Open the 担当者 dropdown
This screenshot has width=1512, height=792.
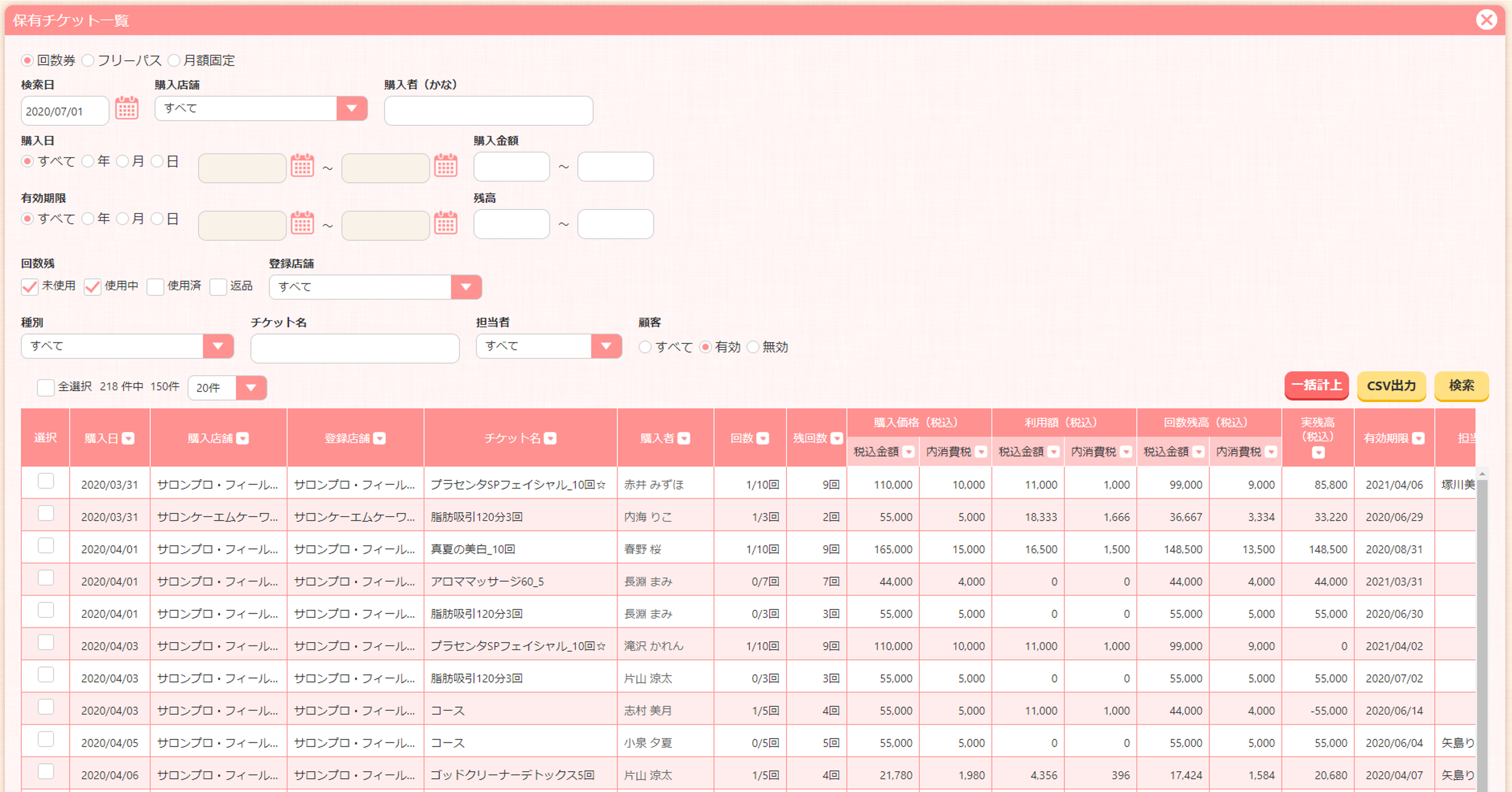548,346
